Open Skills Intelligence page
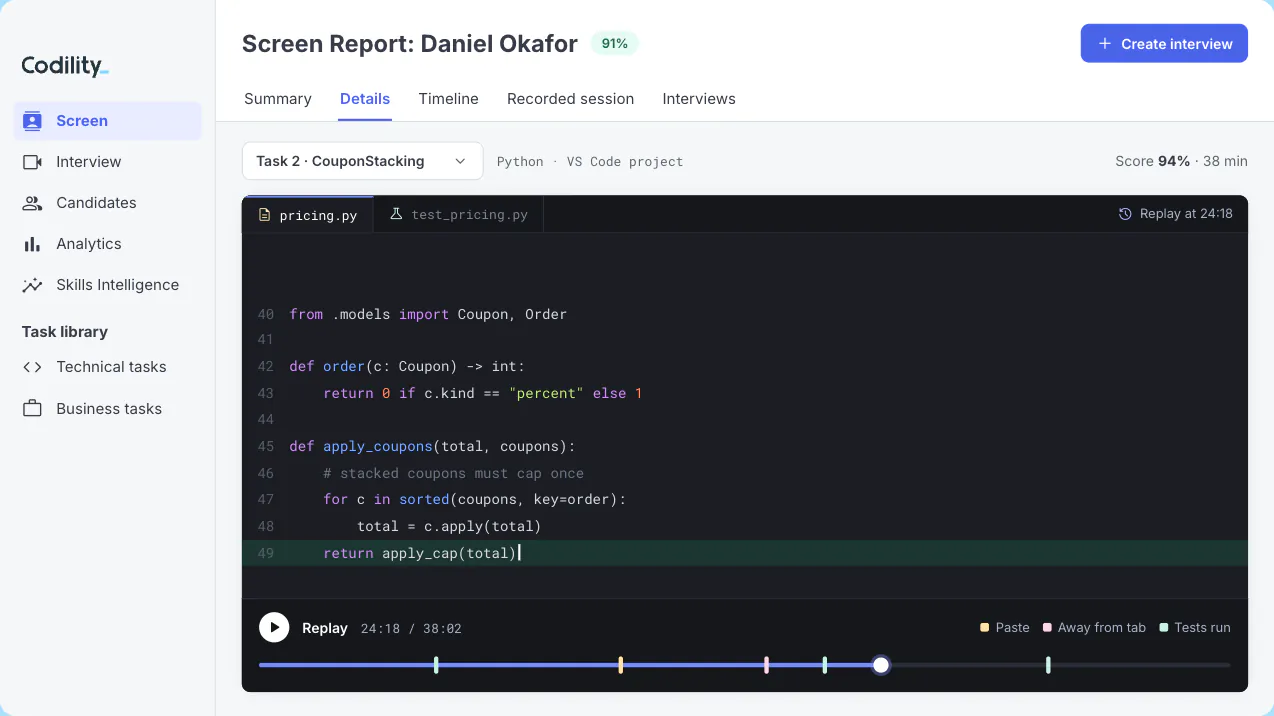Image resolution: width=1274 pixels, height=716 pixels. [107, 285]
